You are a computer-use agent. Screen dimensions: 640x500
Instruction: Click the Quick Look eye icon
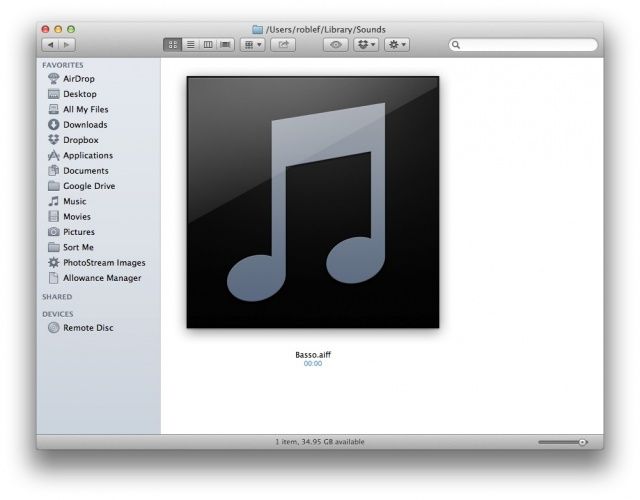coord(335,45)
